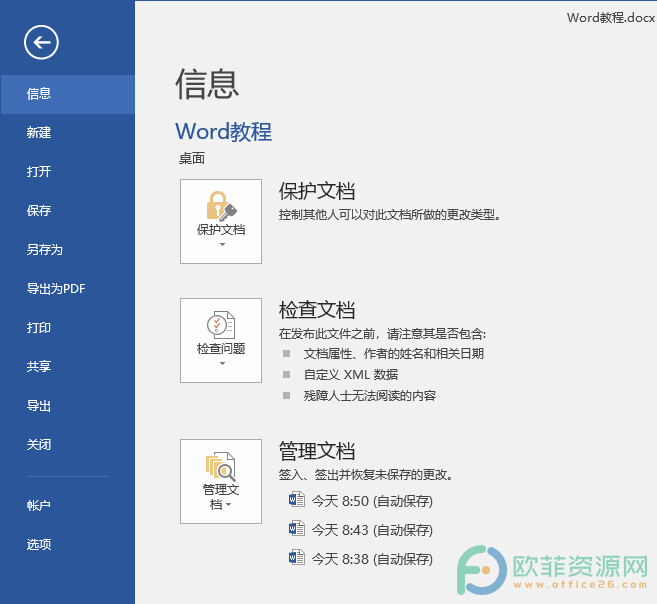This screenshot has width=657, height=604.
Task: Click text 残障人士无法阅读的内容
Action: click(370, 395)
